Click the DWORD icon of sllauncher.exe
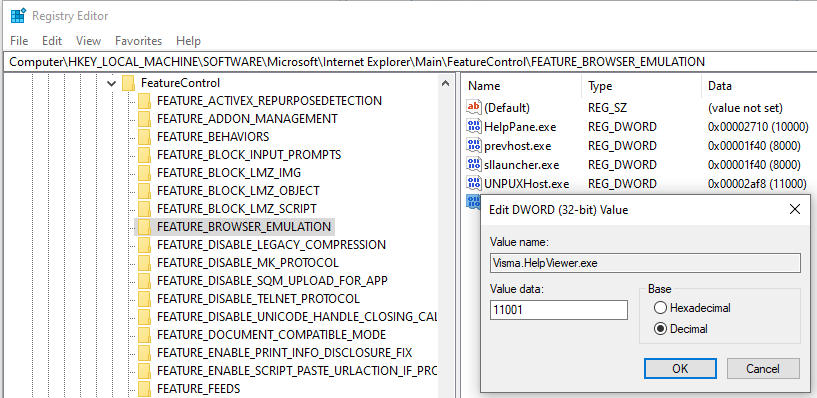 click(474, 165)
